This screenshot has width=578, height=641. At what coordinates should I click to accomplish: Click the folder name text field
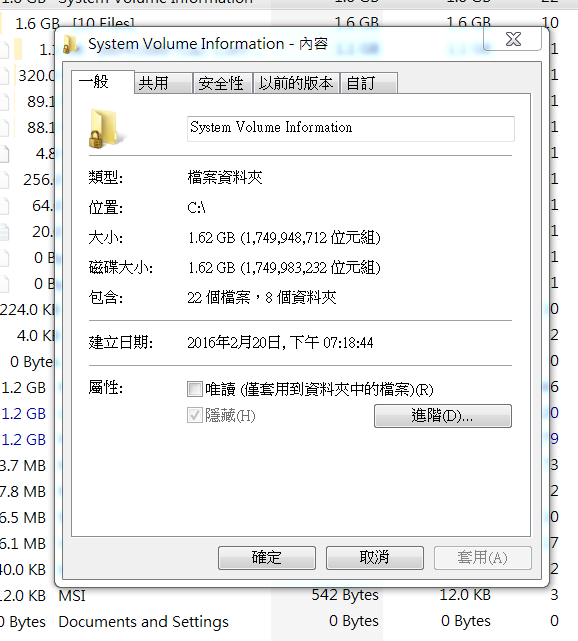(351, 129)
